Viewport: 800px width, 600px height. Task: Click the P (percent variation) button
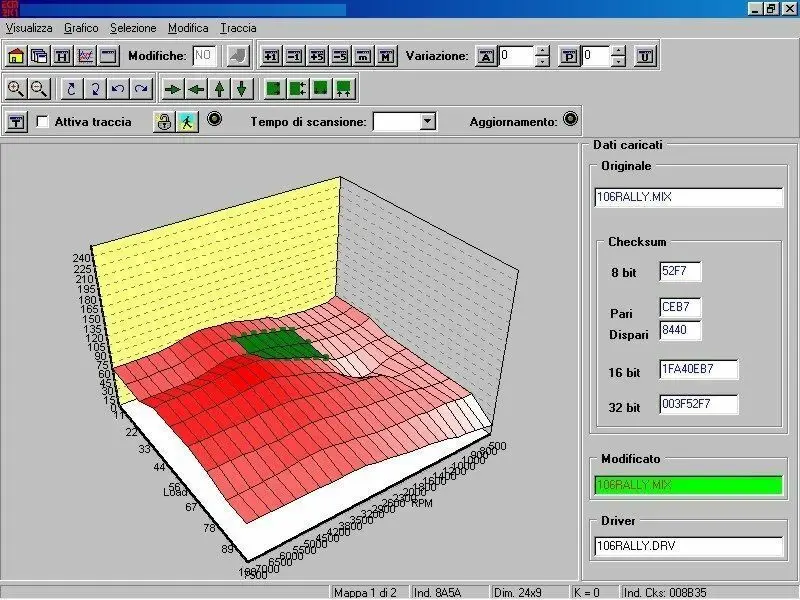(569, 56)
